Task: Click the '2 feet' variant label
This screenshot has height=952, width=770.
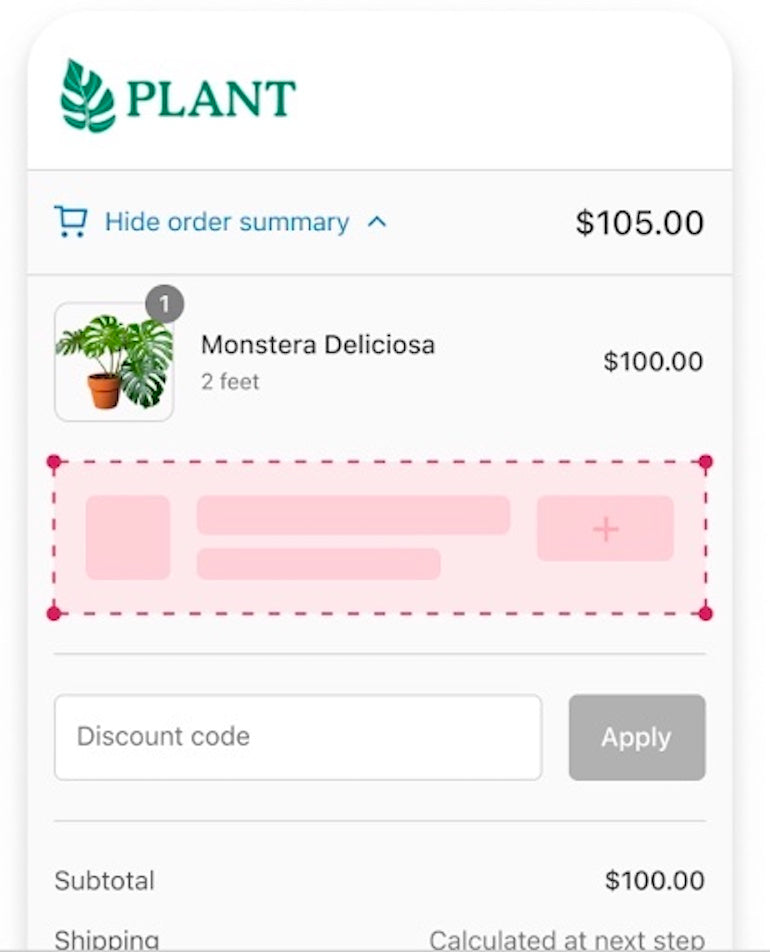Action: (230, 381)
